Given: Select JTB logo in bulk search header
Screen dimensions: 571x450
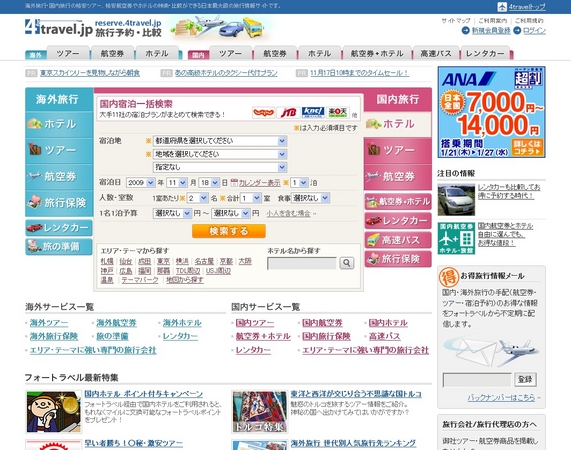Looking at the screenshot, I should tap(288, 112).
